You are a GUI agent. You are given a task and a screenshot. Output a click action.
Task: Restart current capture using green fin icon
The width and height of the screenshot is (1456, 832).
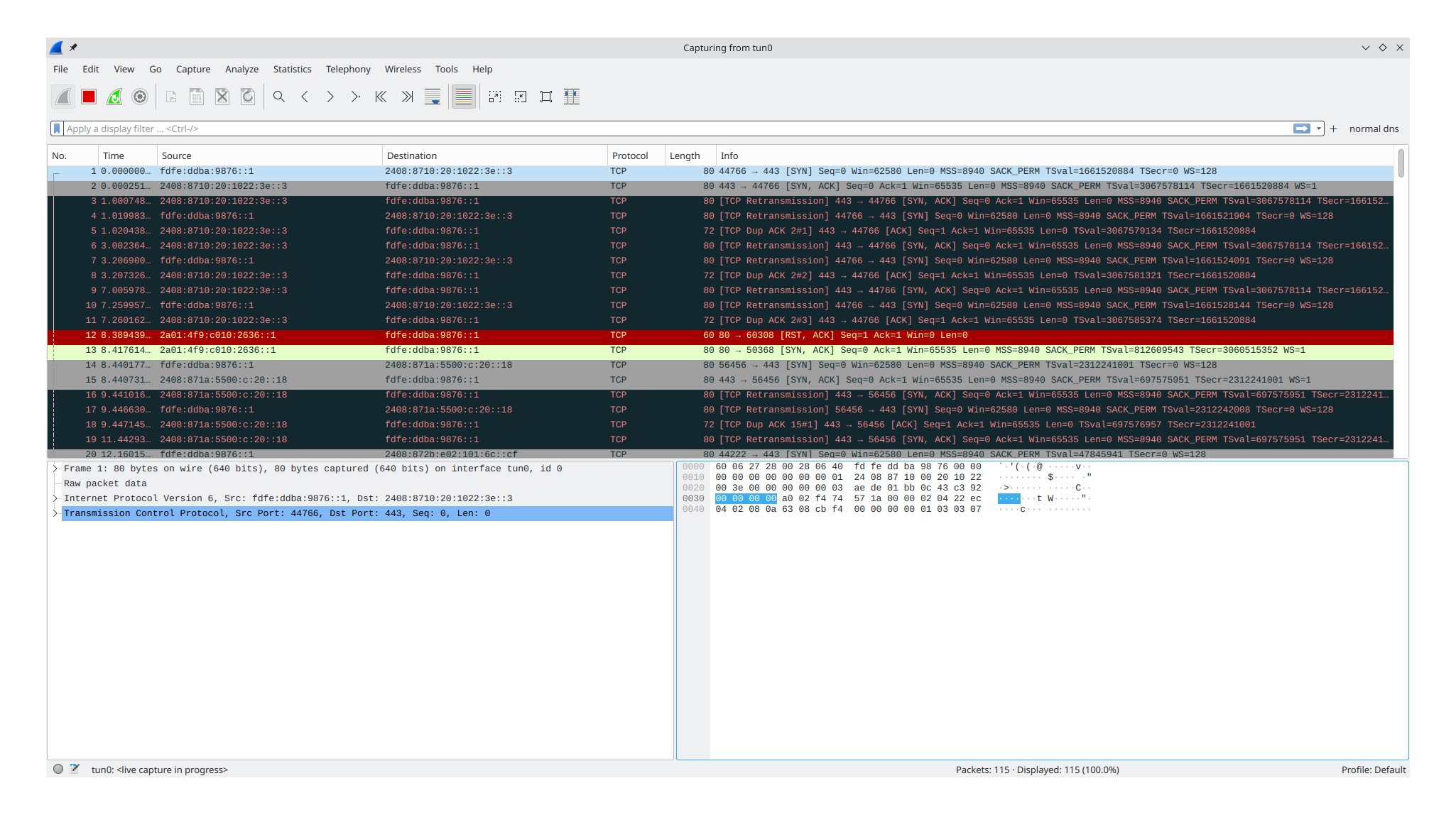point(114,97)
